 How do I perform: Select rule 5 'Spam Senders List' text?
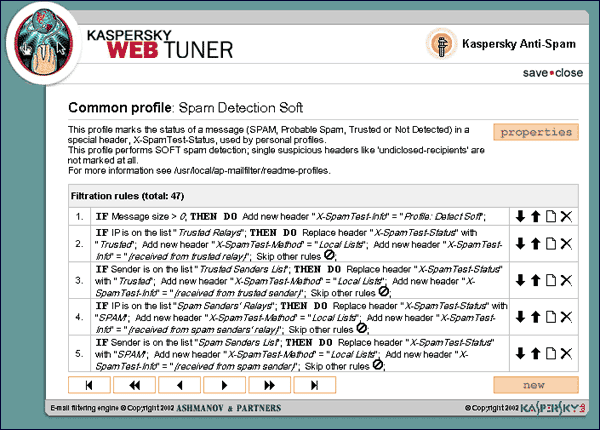click(238, 342)
